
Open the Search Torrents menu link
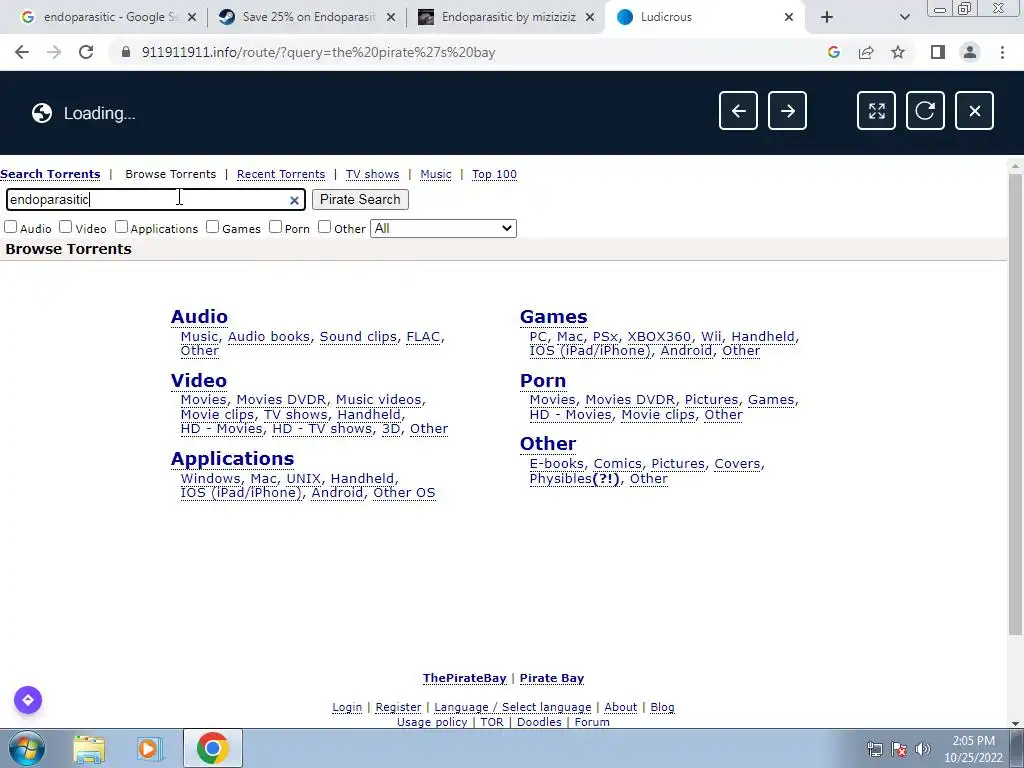[x=50, y=174]
